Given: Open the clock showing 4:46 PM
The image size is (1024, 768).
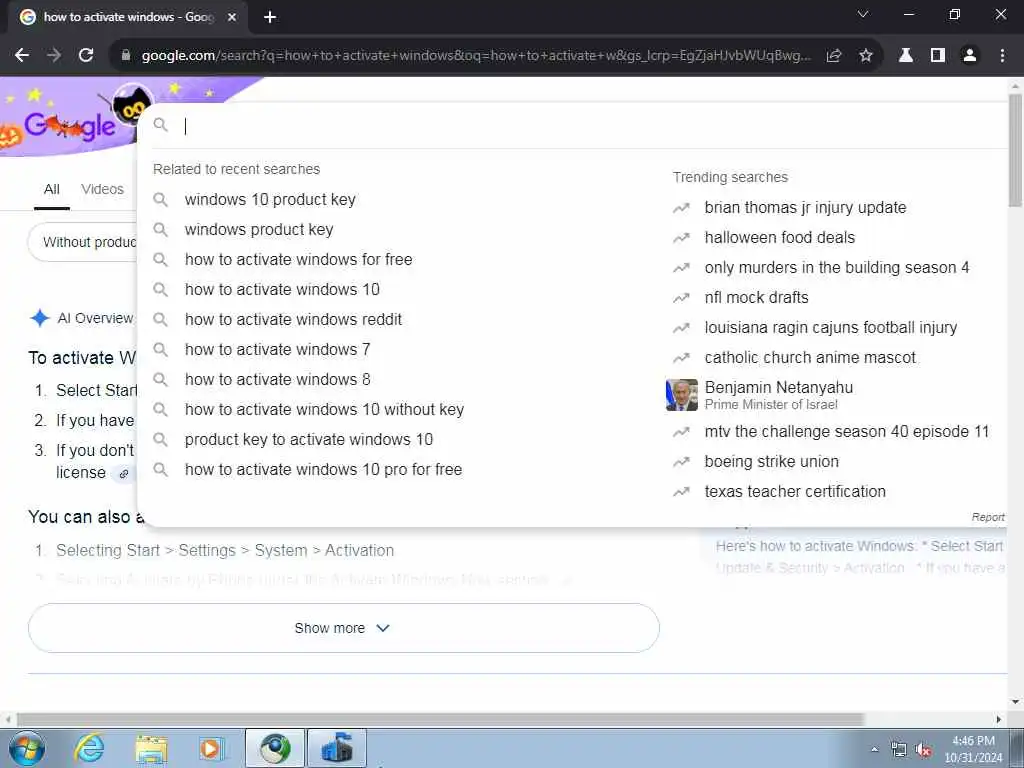Looking at the screenshot, I should 973,749.
